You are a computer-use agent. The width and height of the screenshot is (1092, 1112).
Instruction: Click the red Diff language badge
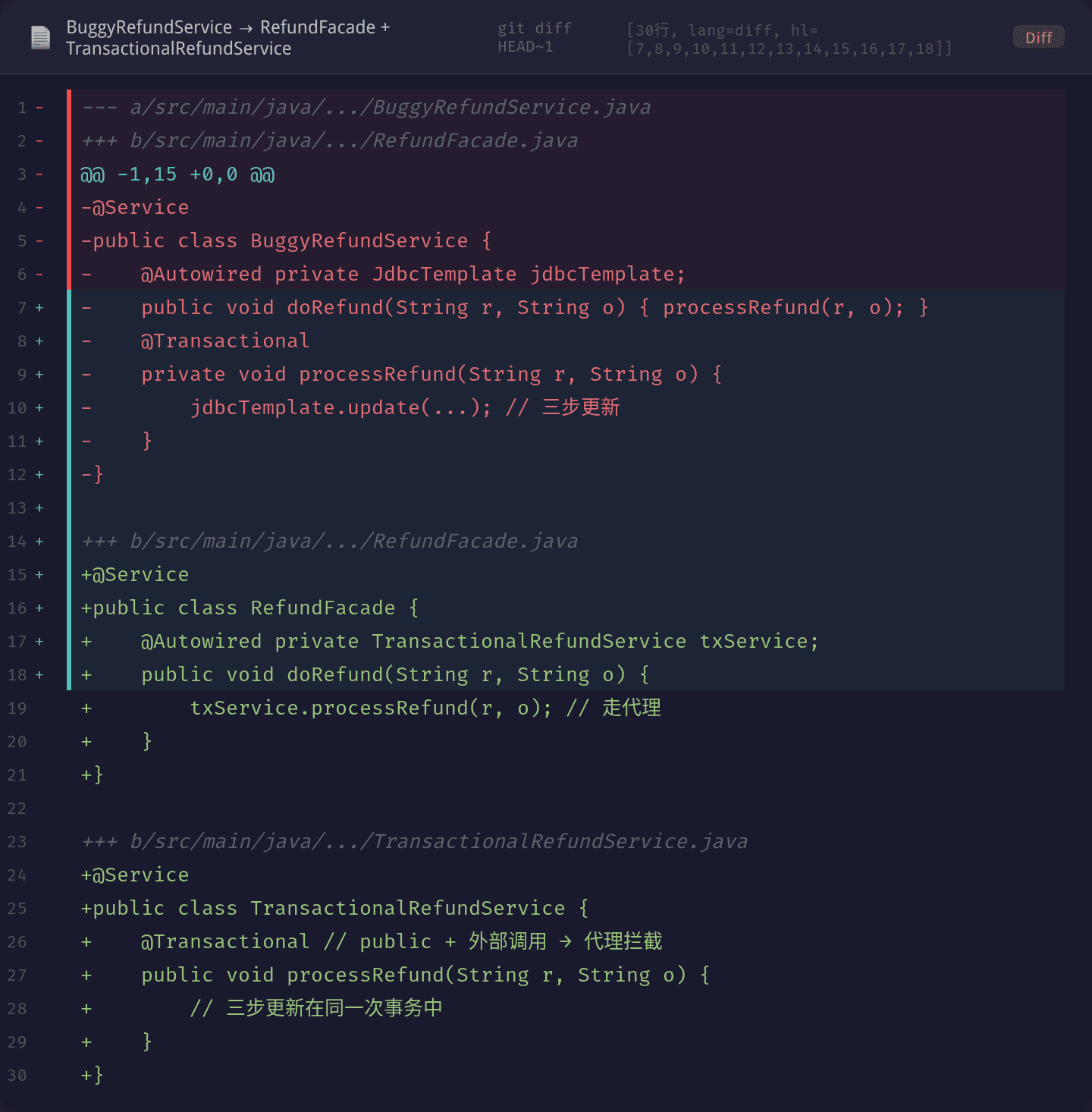[x=1038, y=37]
